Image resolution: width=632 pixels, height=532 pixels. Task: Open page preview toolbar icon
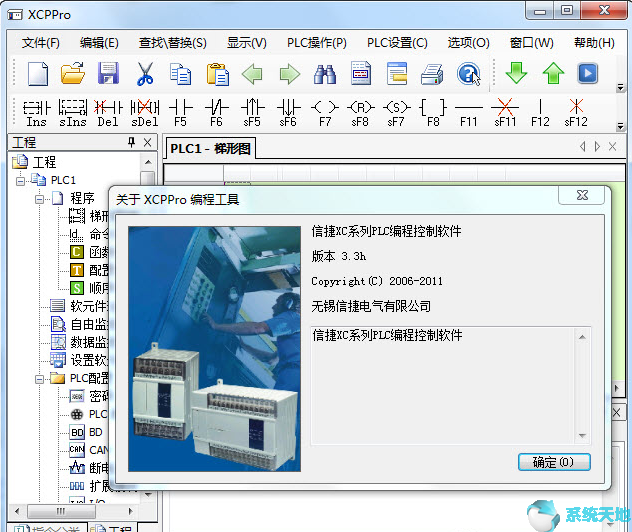361,74
